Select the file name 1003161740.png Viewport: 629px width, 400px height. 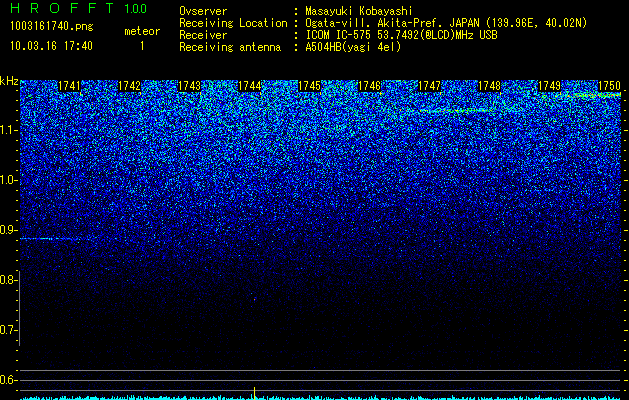(x=52, y=27)
